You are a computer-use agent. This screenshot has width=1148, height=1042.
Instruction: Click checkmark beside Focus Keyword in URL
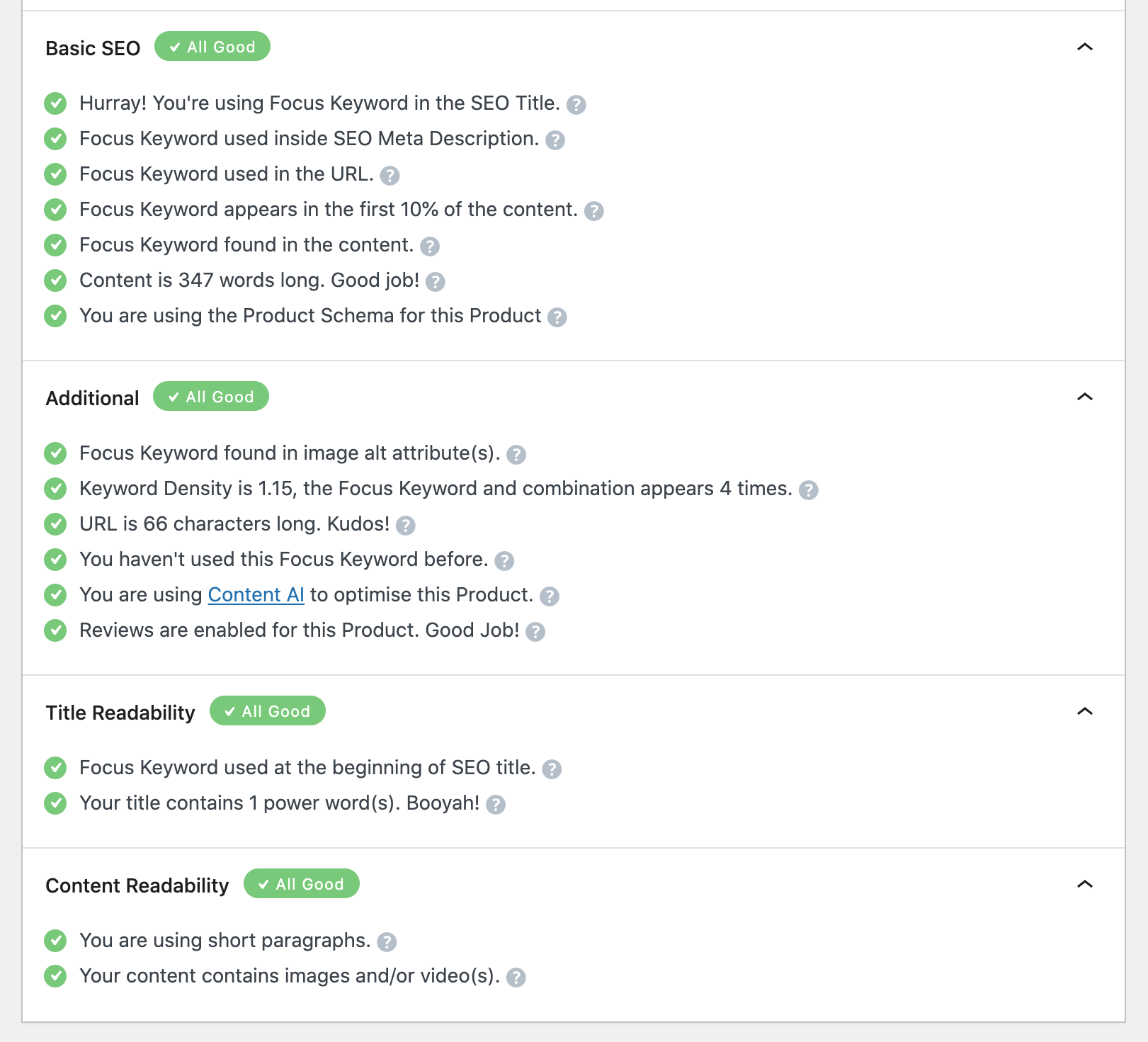55,174
